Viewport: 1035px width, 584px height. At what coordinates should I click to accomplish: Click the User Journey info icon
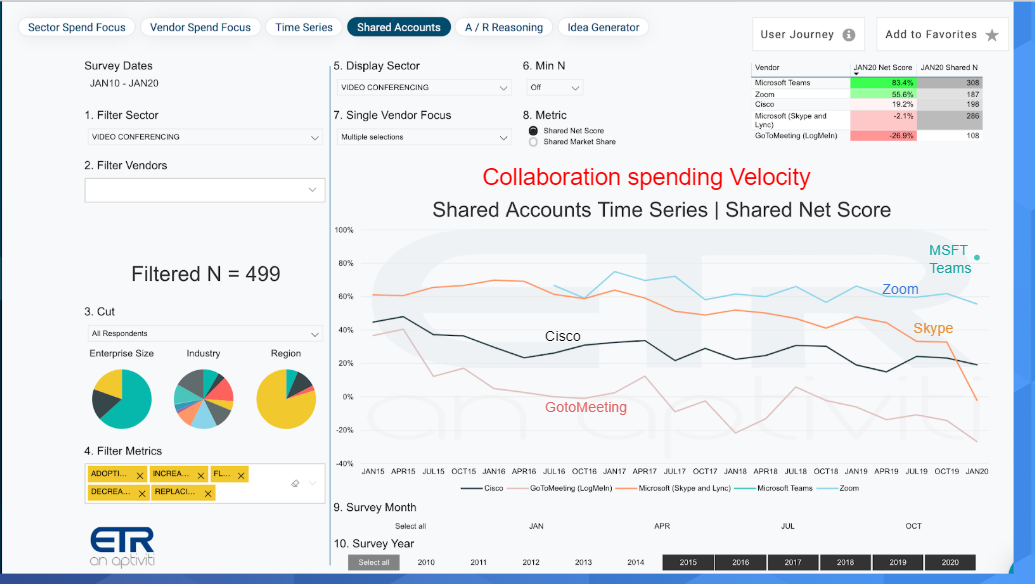pos(849,35)
